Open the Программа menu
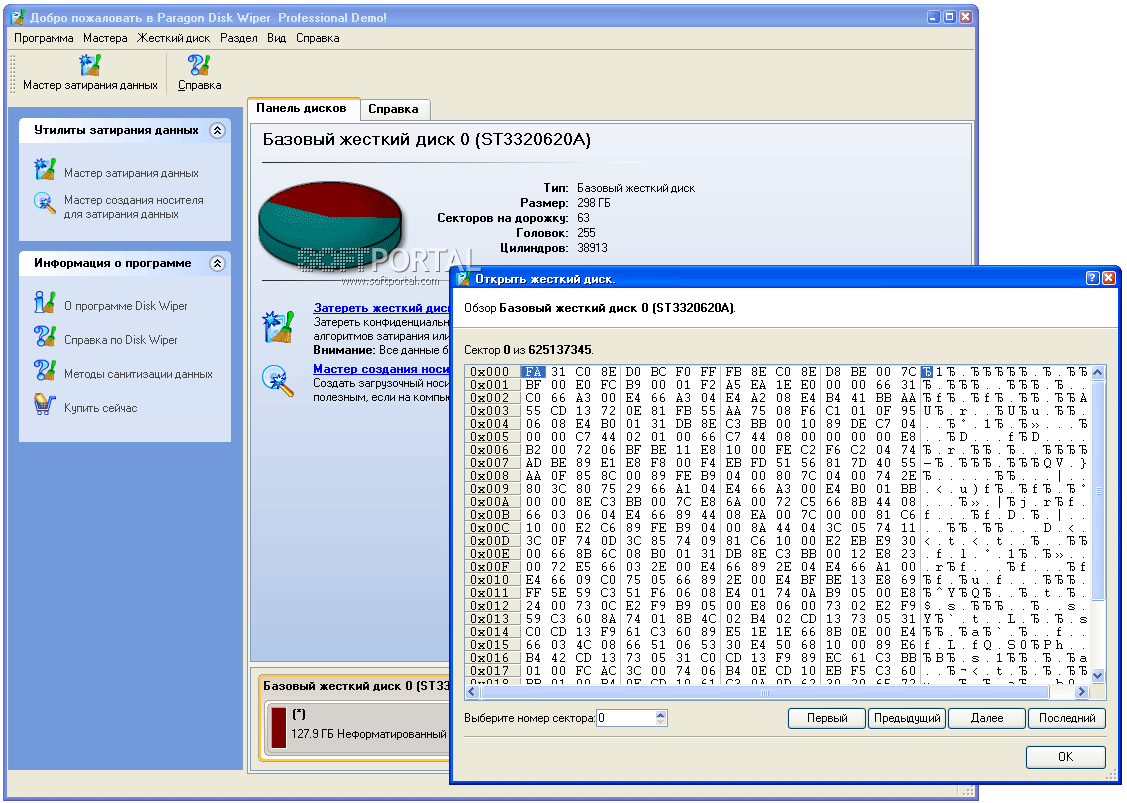 44,38
